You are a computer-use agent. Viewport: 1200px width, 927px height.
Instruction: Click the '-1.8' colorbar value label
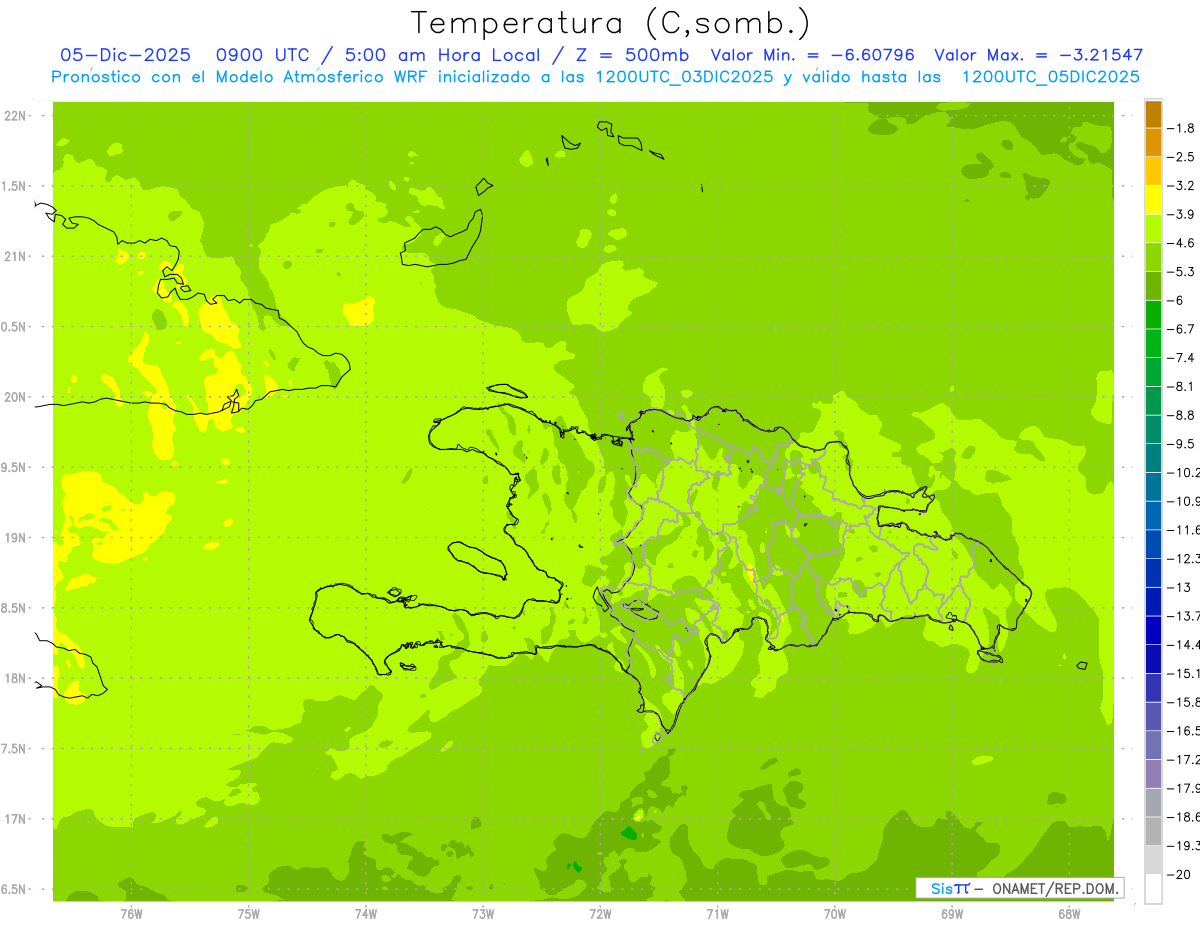tap(1182, 128)
